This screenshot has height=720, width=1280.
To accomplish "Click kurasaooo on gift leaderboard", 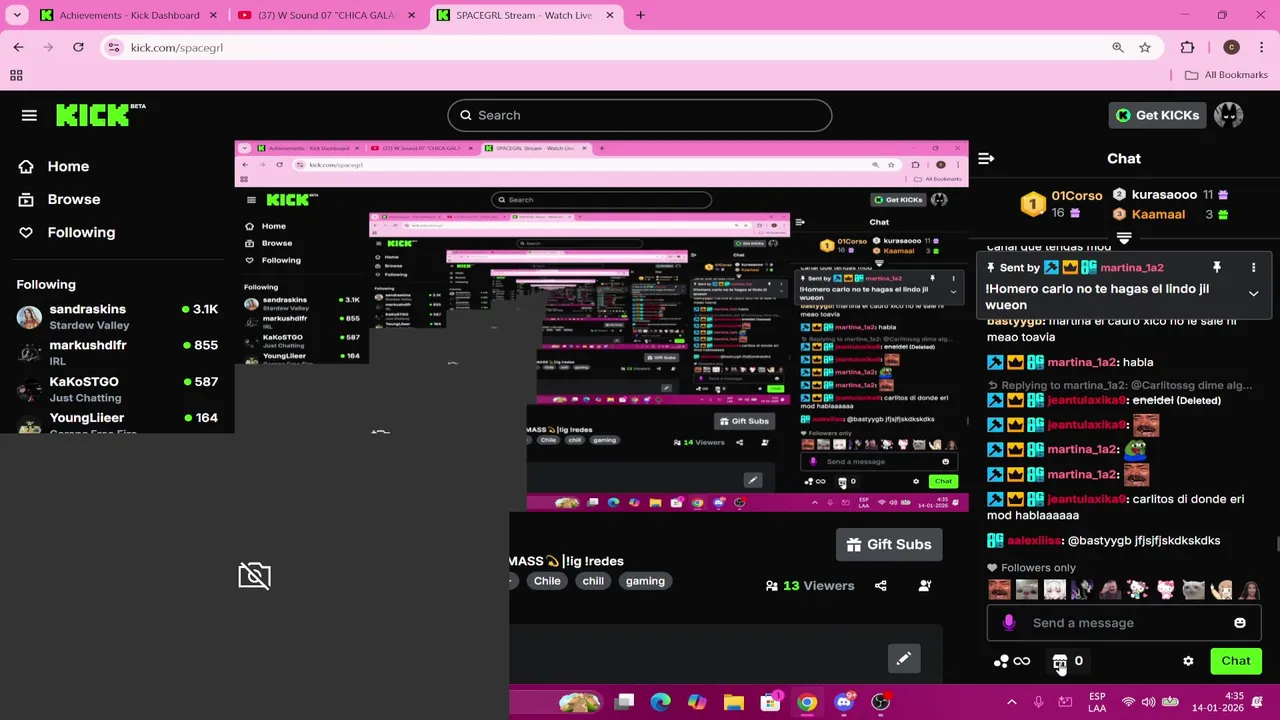I will [1164, 195].
